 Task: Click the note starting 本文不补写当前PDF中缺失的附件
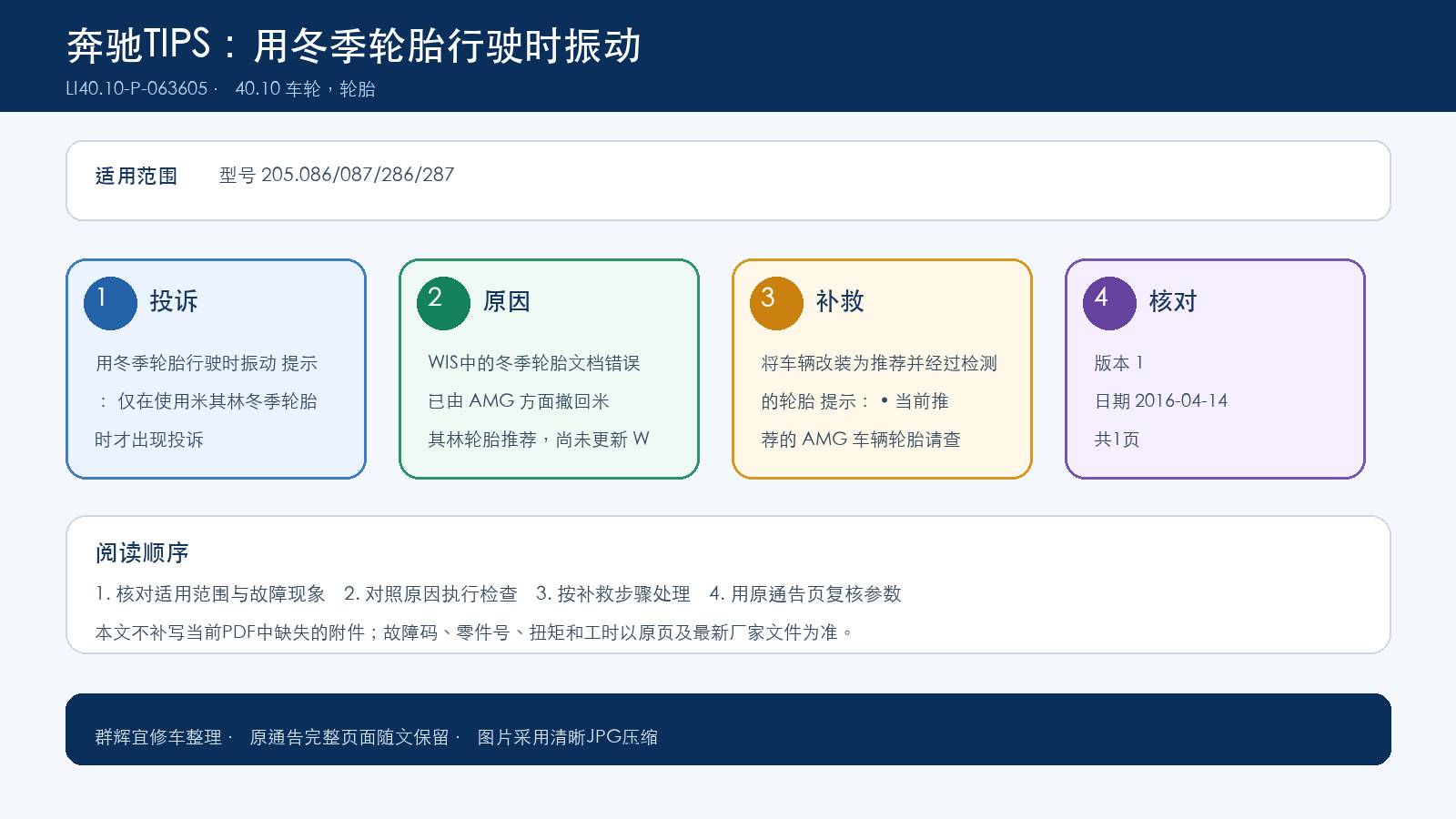pyautogui.click(x=474, y=632)
